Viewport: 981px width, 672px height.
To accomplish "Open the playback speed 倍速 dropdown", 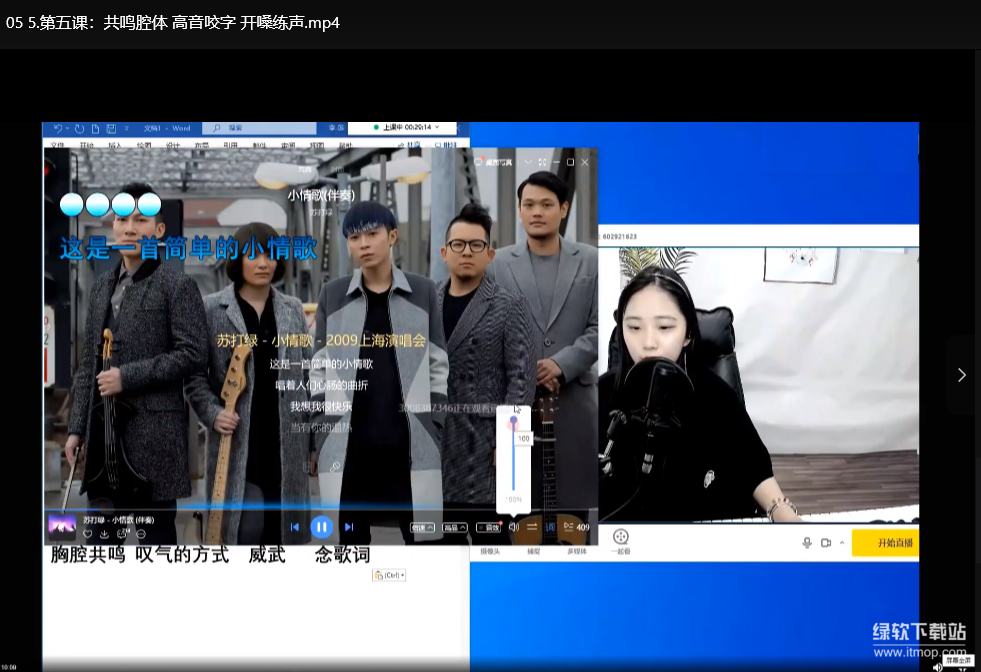I will 422,527.
